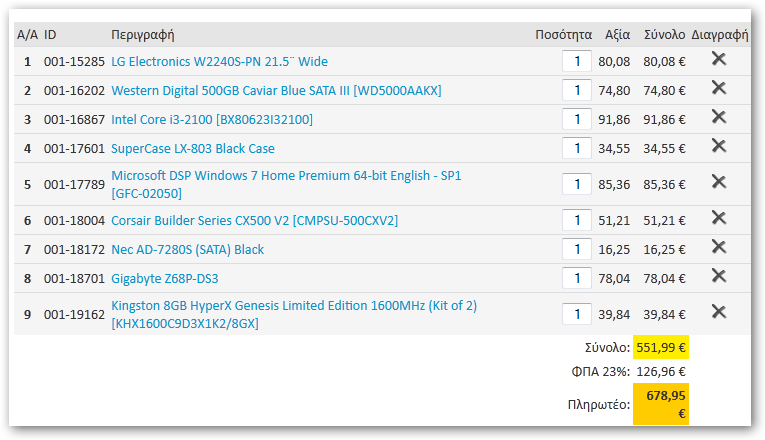765x440 pixels.
Task: Edit quantity field for Corsair CX500 V2
Action: pyautogui.click(x=577, y=220)
